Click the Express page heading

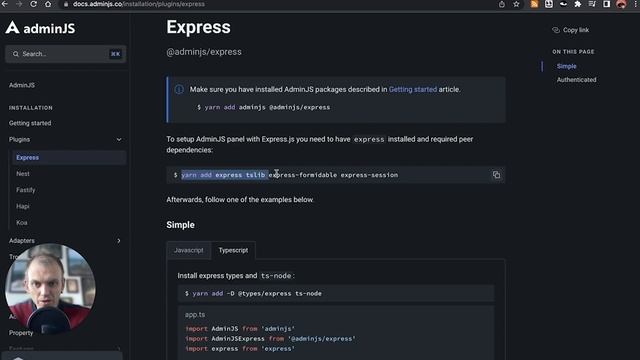tap(198, 27)
